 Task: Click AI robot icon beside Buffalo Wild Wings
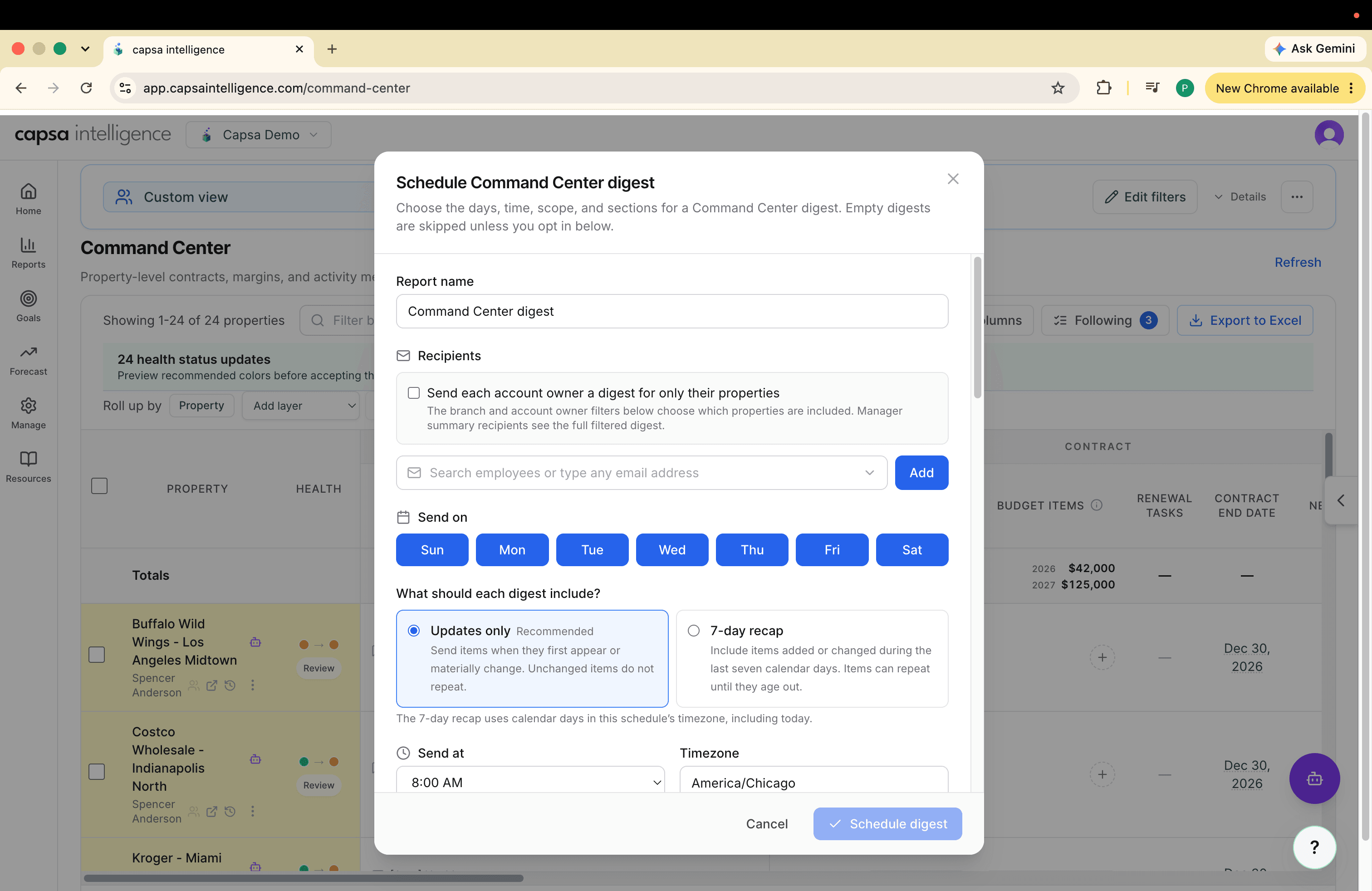(x=255, y=642)
